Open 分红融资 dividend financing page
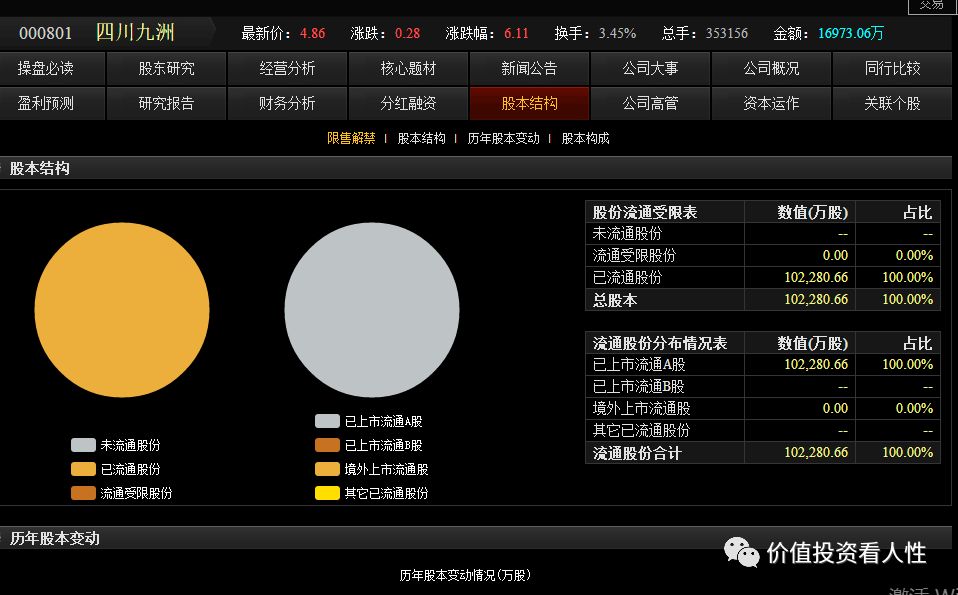Viewport: 958px width, 595px height. (x=408, y=102)
